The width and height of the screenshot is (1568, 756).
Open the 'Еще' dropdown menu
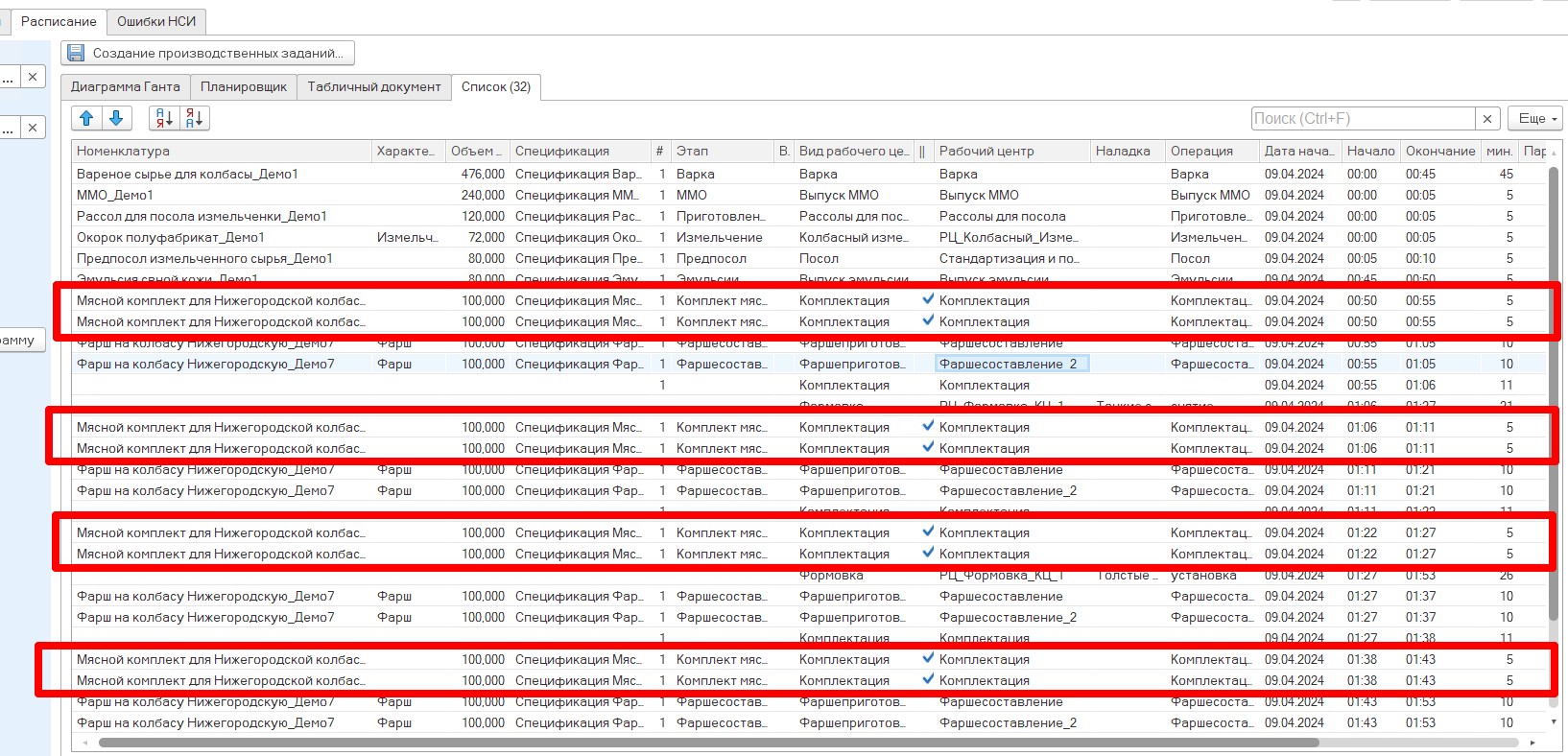coord(1536,118)
